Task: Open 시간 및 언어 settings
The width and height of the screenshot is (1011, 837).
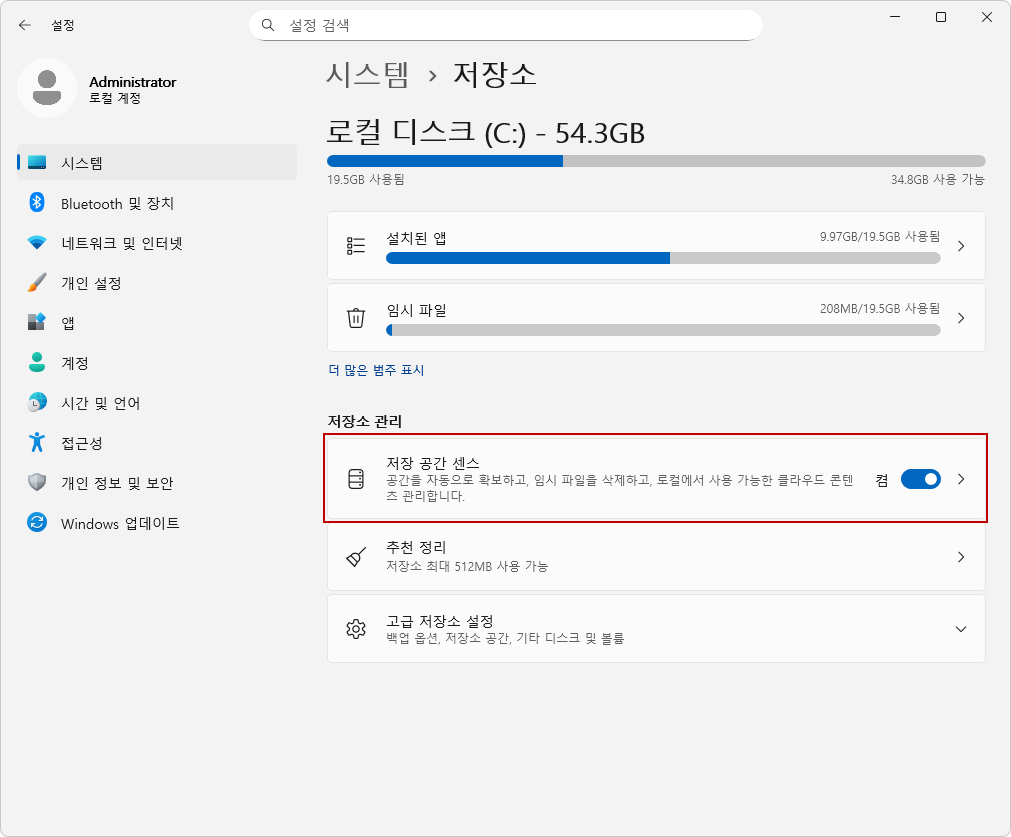Action: coord(157,403)
